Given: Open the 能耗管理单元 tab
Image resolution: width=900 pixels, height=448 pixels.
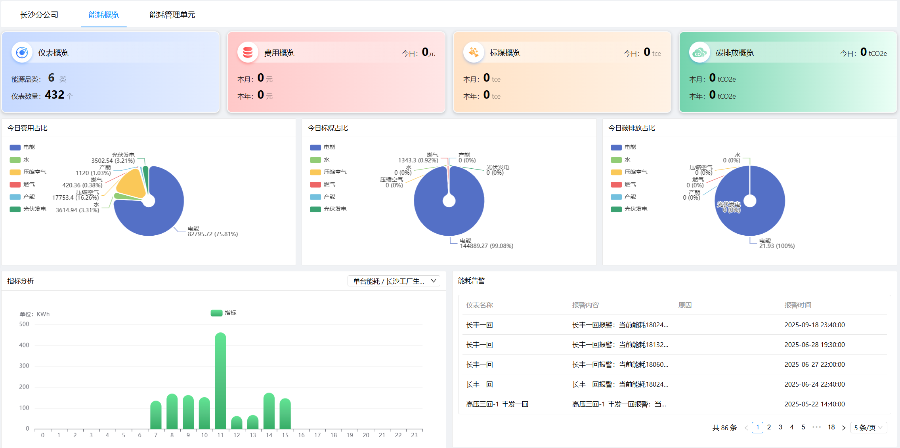Looking at the screenshot, I should coord(172,15).
